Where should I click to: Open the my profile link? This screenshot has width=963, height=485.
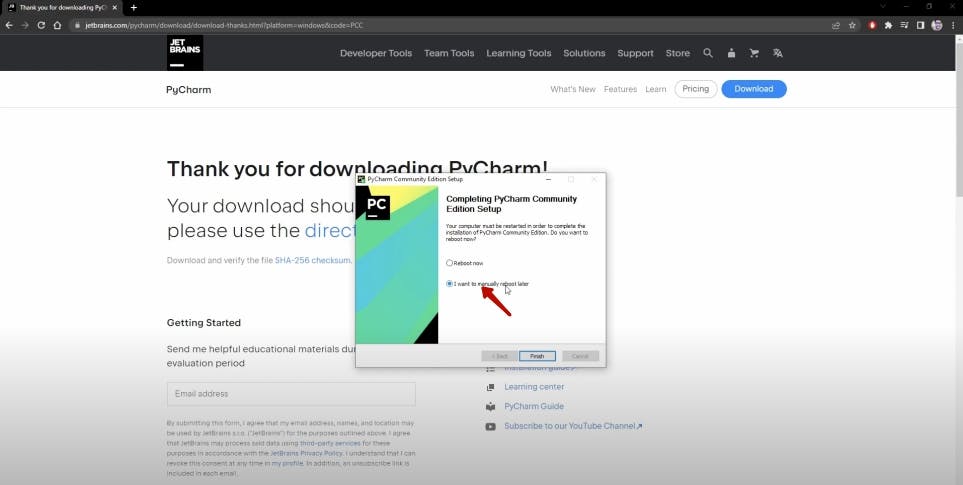[287, 464]
